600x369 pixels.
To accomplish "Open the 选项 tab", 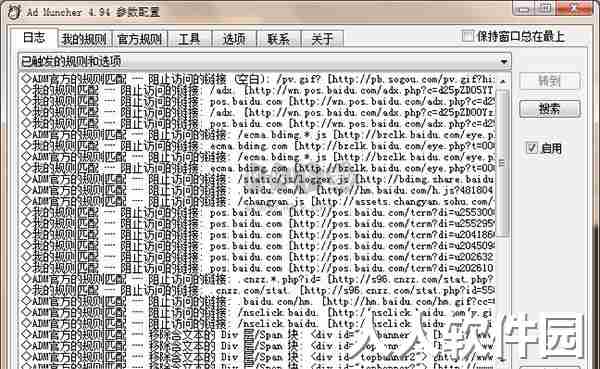I will point(234,39).
